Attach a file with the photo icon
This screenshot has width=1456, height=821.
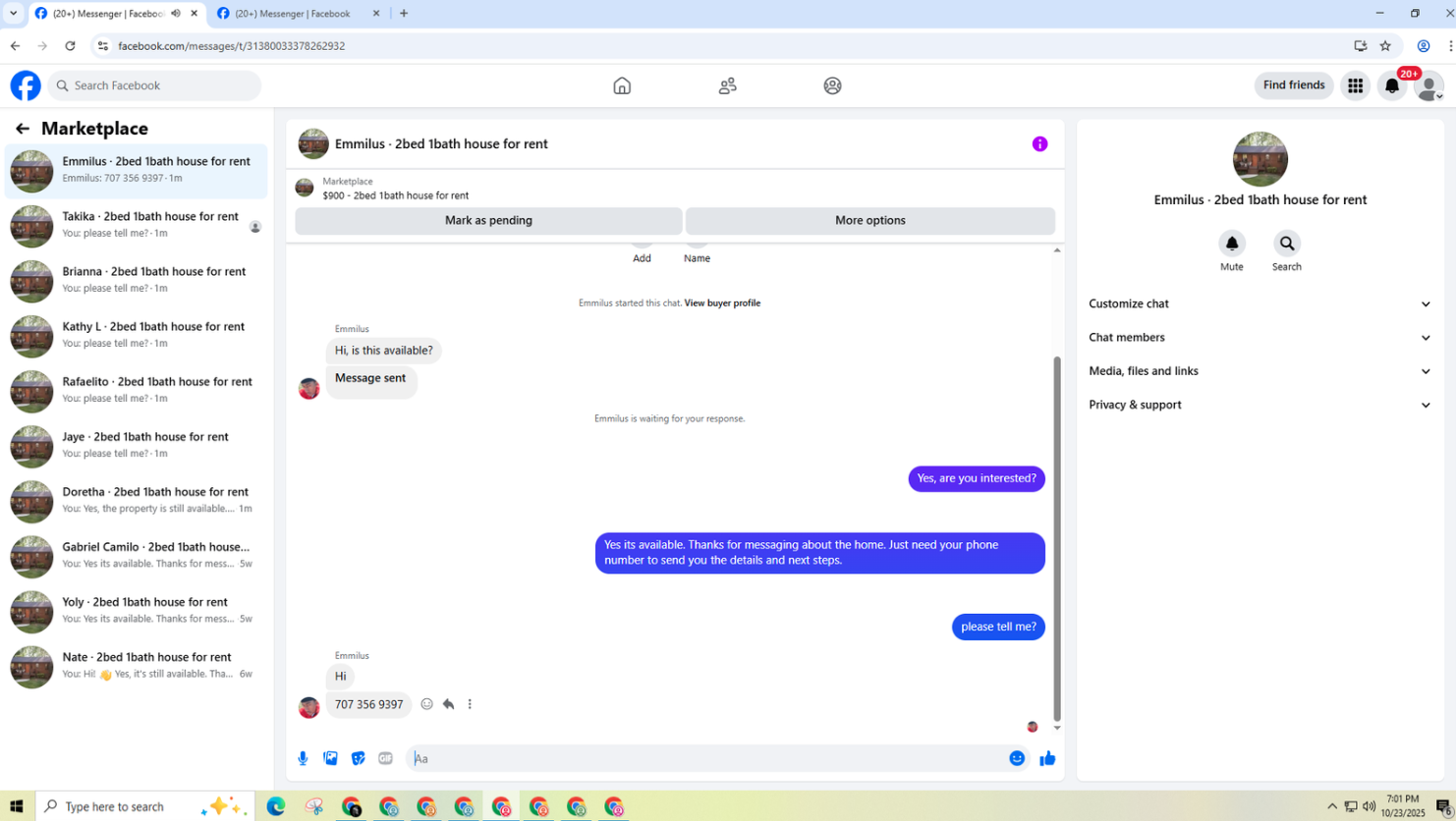tap(331, 758)
